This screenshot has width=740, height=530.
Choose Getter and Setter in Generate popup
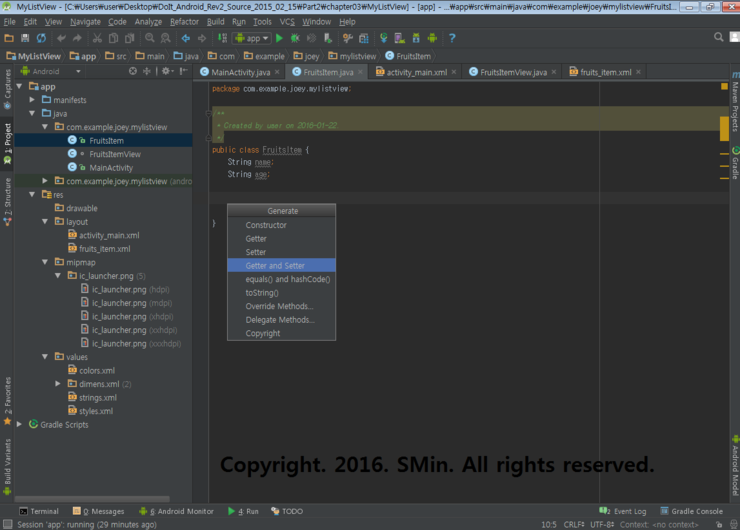point(282,266)
